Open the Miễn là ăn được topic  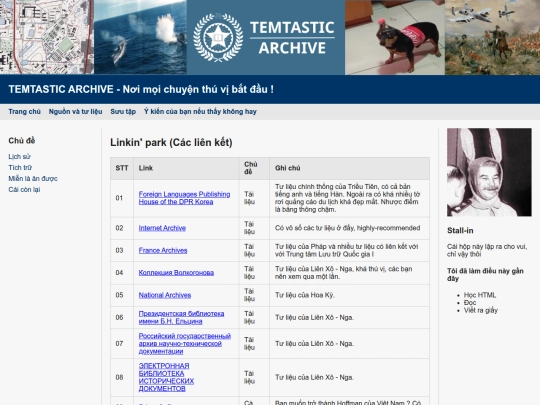click(x=33, y=179)
